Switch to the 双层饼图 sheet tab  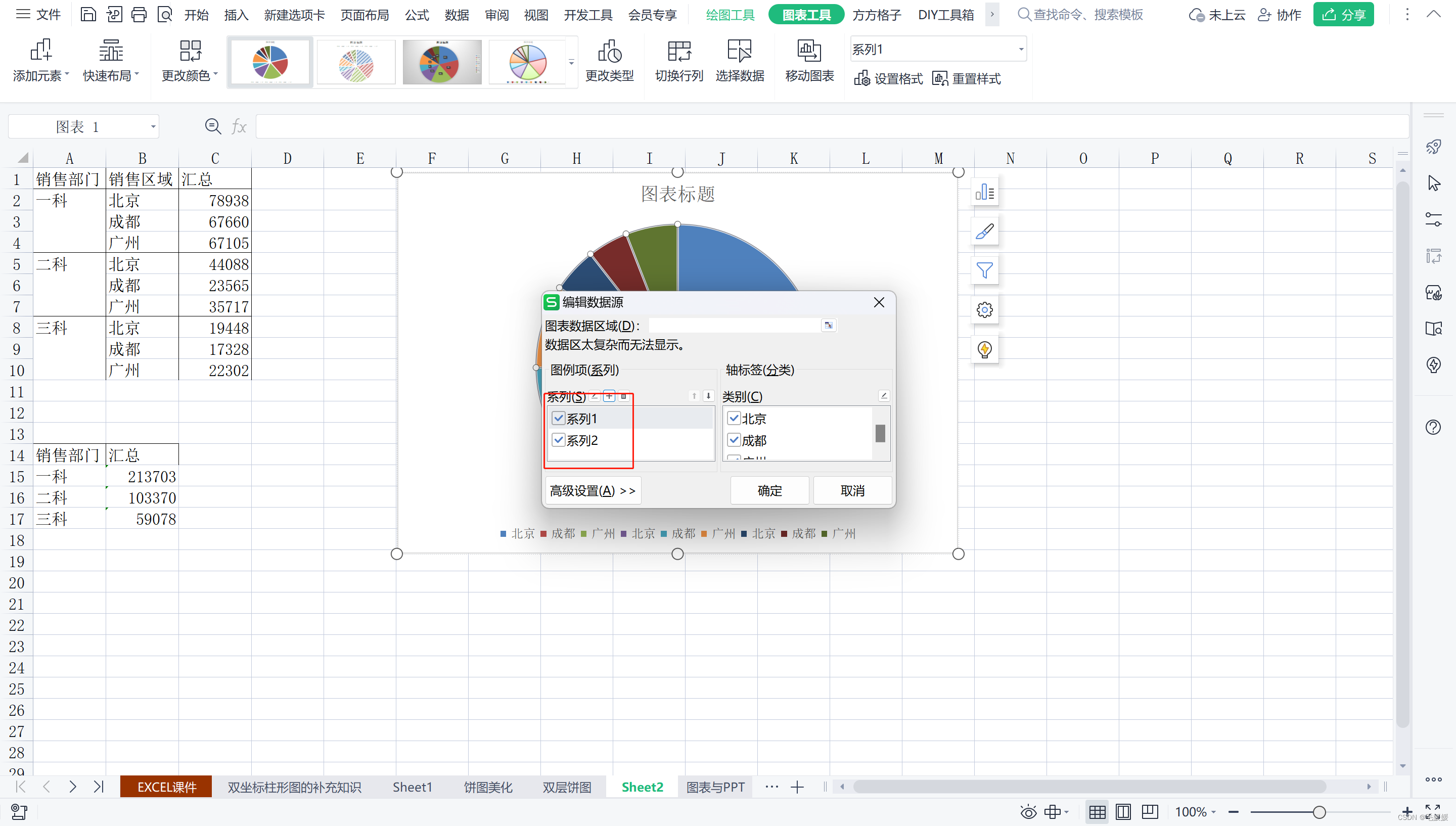click(x=566, y=787)
